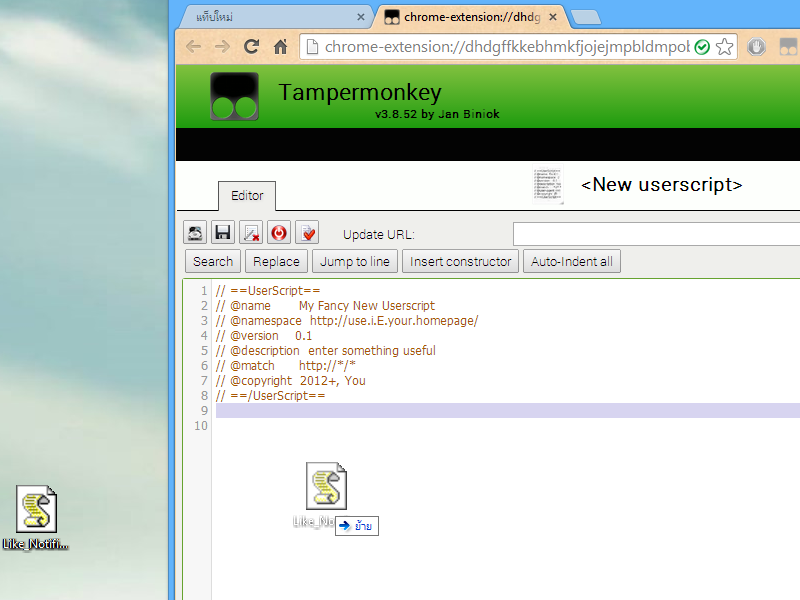Viewport: 800px width, 600px height.
Task: Click the highlighted line 9 in editor
Action: pos(508,411)
